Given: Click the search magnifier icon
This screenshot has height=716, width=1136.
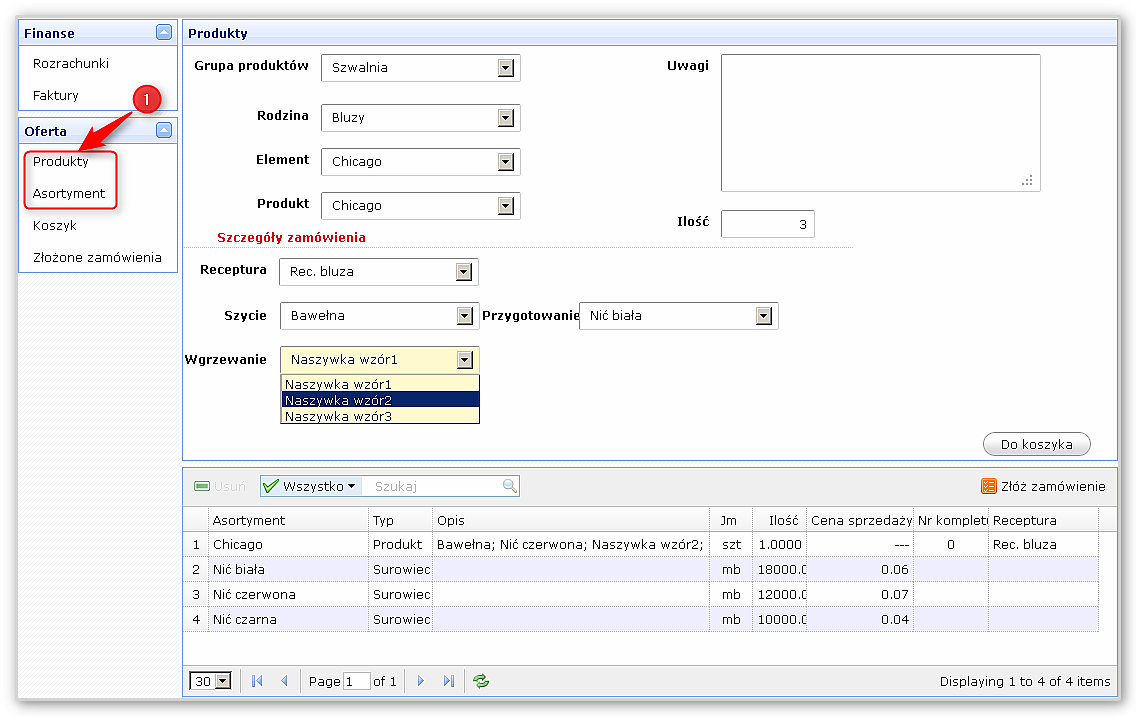Looking at the screenshot, I should pyautogui.click(x=510, y=486).
